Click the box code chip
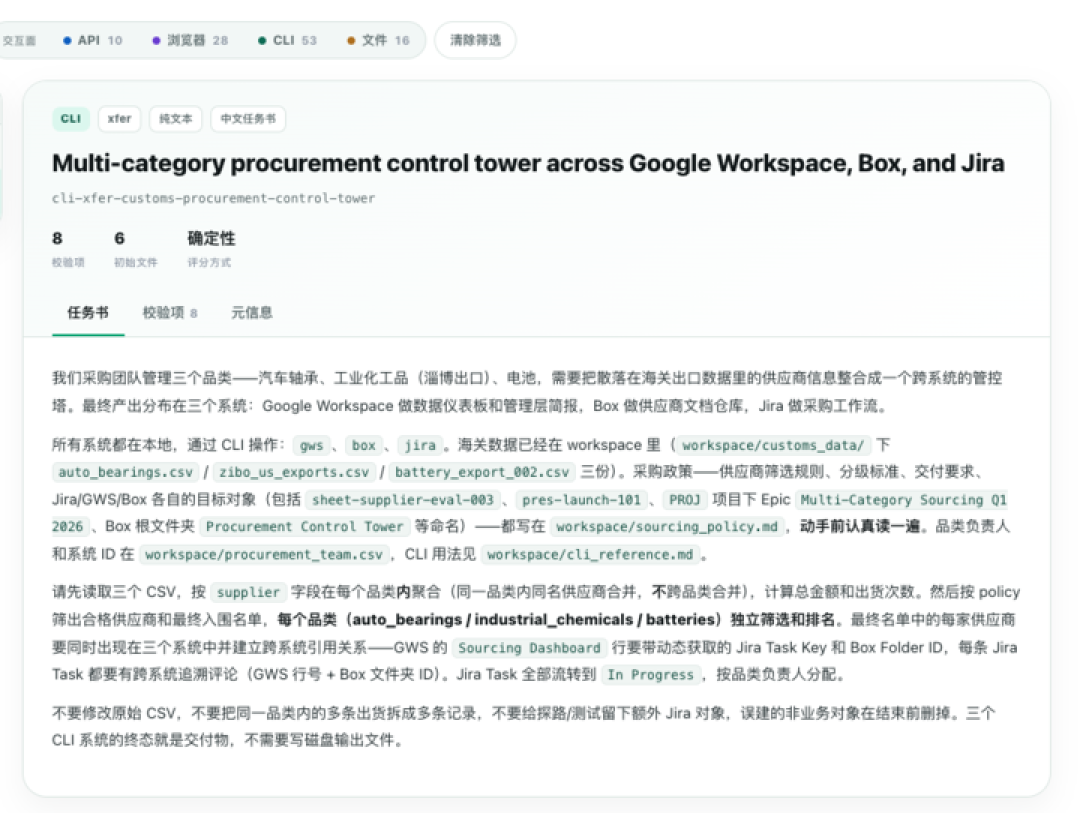The height and width of the screenshot is (813, 1080). pos(364,446)
